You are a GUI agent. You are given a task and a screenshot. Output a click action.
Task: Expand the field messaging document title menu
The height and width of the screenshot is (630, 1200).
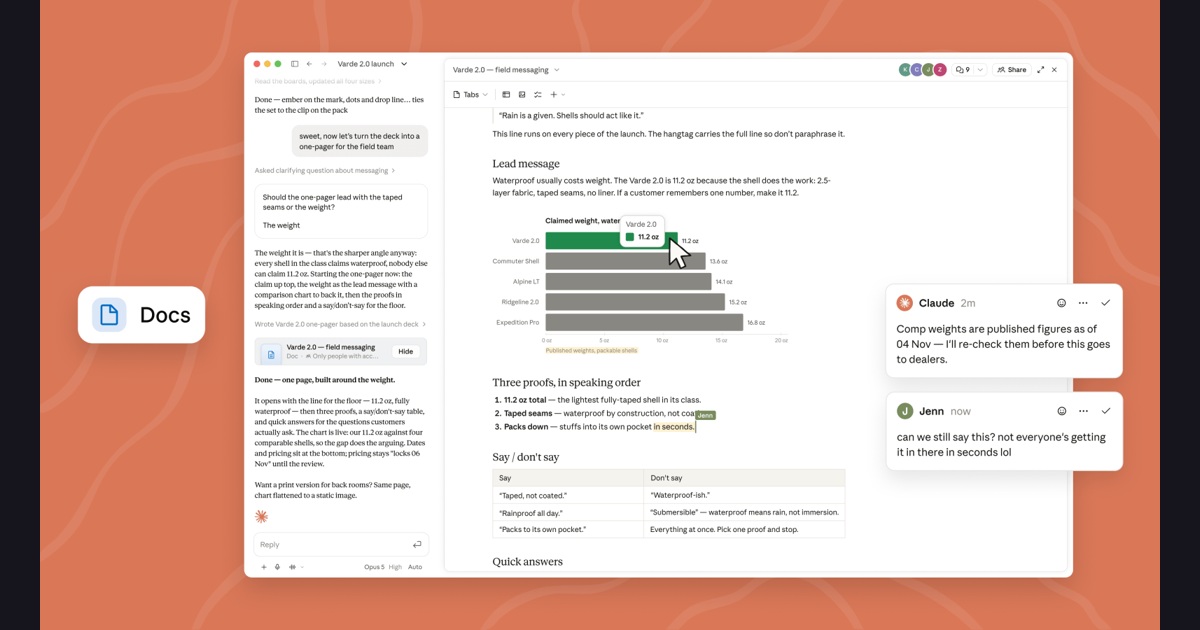[506, 70]
